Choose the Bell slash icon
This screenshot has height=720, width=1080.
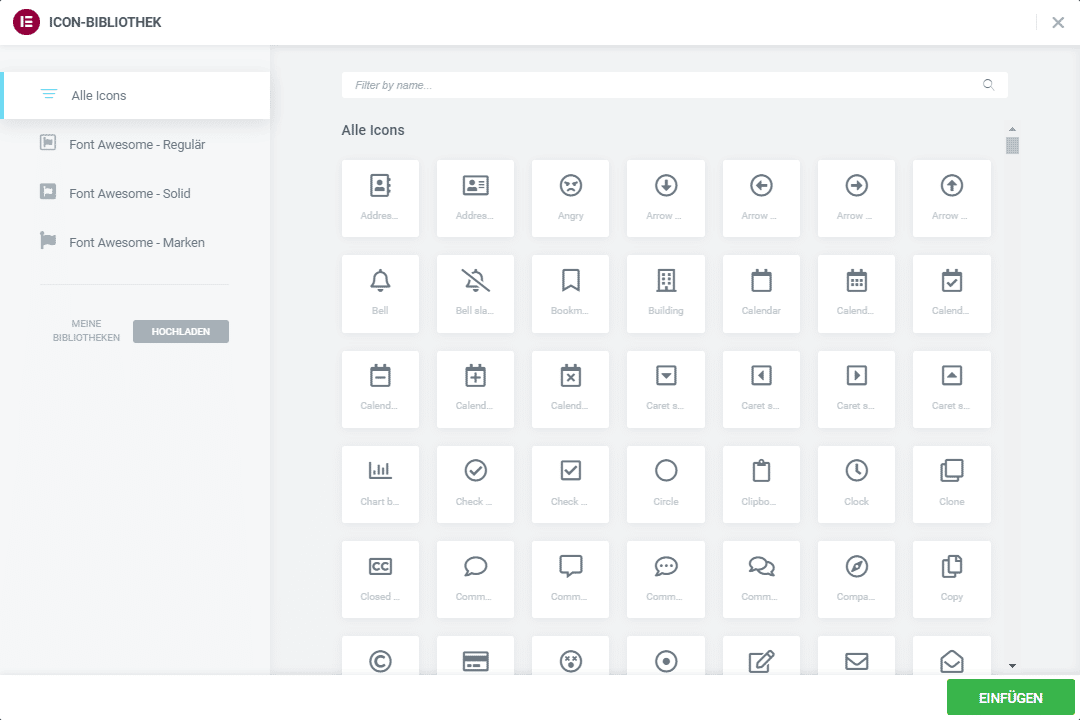click(x=475, y=293)
